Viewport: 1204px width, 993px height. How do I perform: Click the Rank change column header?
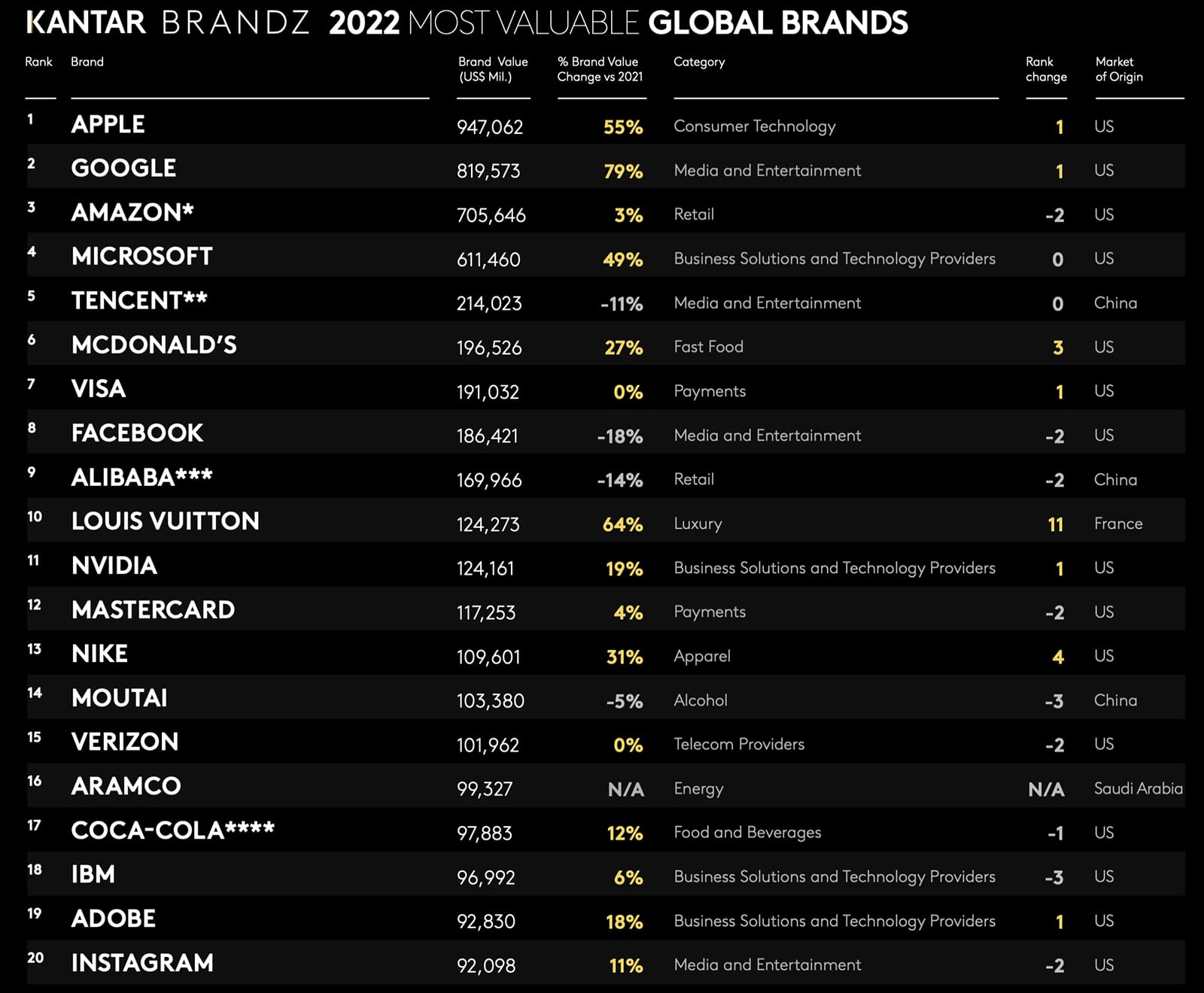tap(1046, 69)
